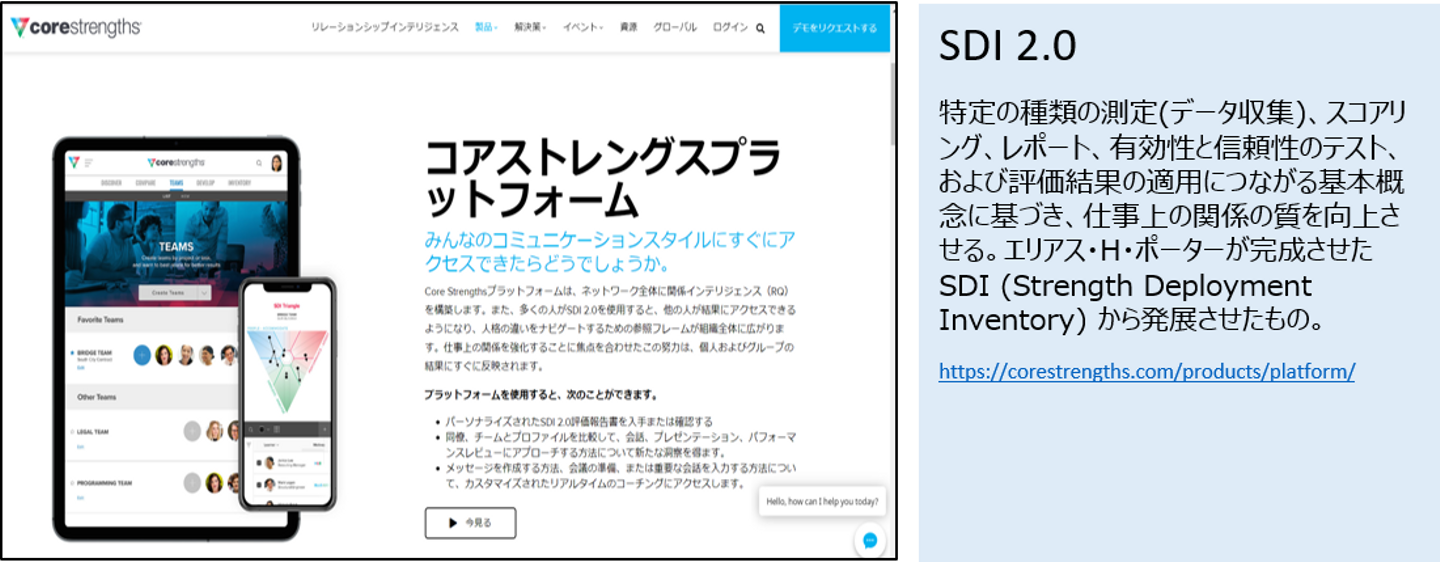This screenshot has height=562, width=1440.
Task: Click リレーションシップインテリジェンス menu item
Action: [x=385, y=28]
